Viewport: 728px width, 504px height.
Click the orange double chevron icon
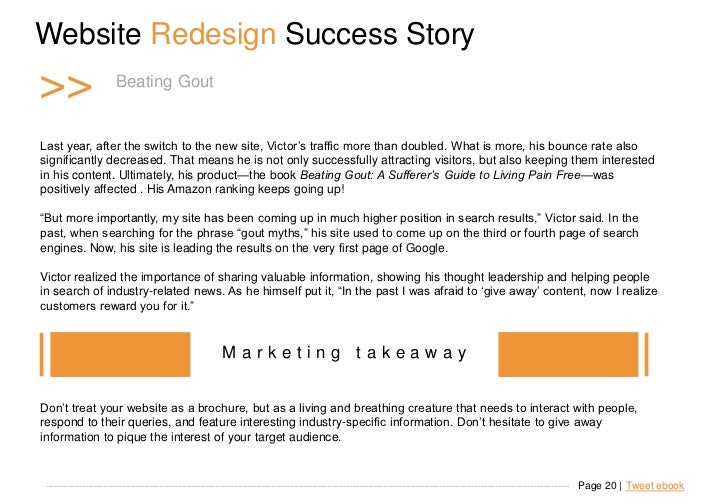click(66, 87)
